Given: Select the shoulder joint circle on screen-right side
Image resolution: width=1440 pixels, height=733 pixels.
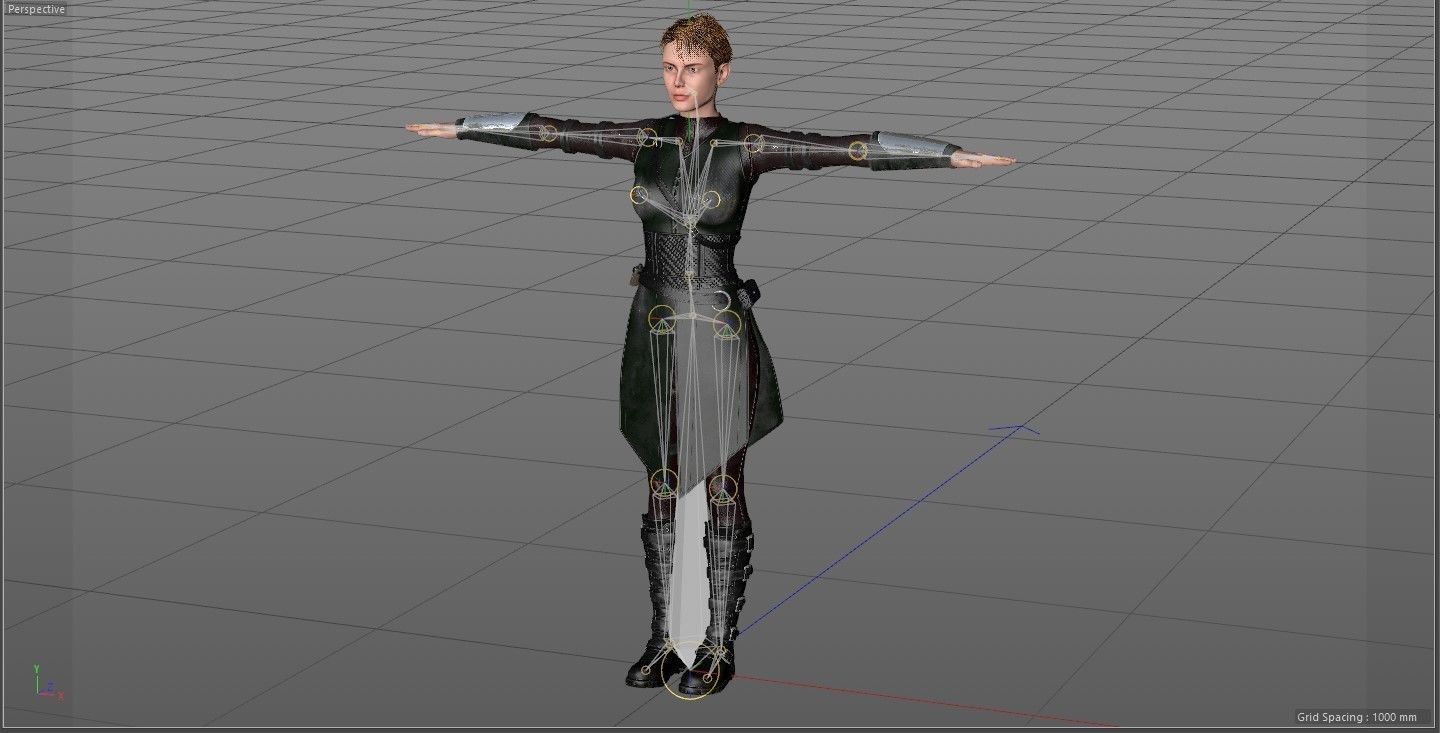Looking at the screenshot, I should tap(753, 143).
